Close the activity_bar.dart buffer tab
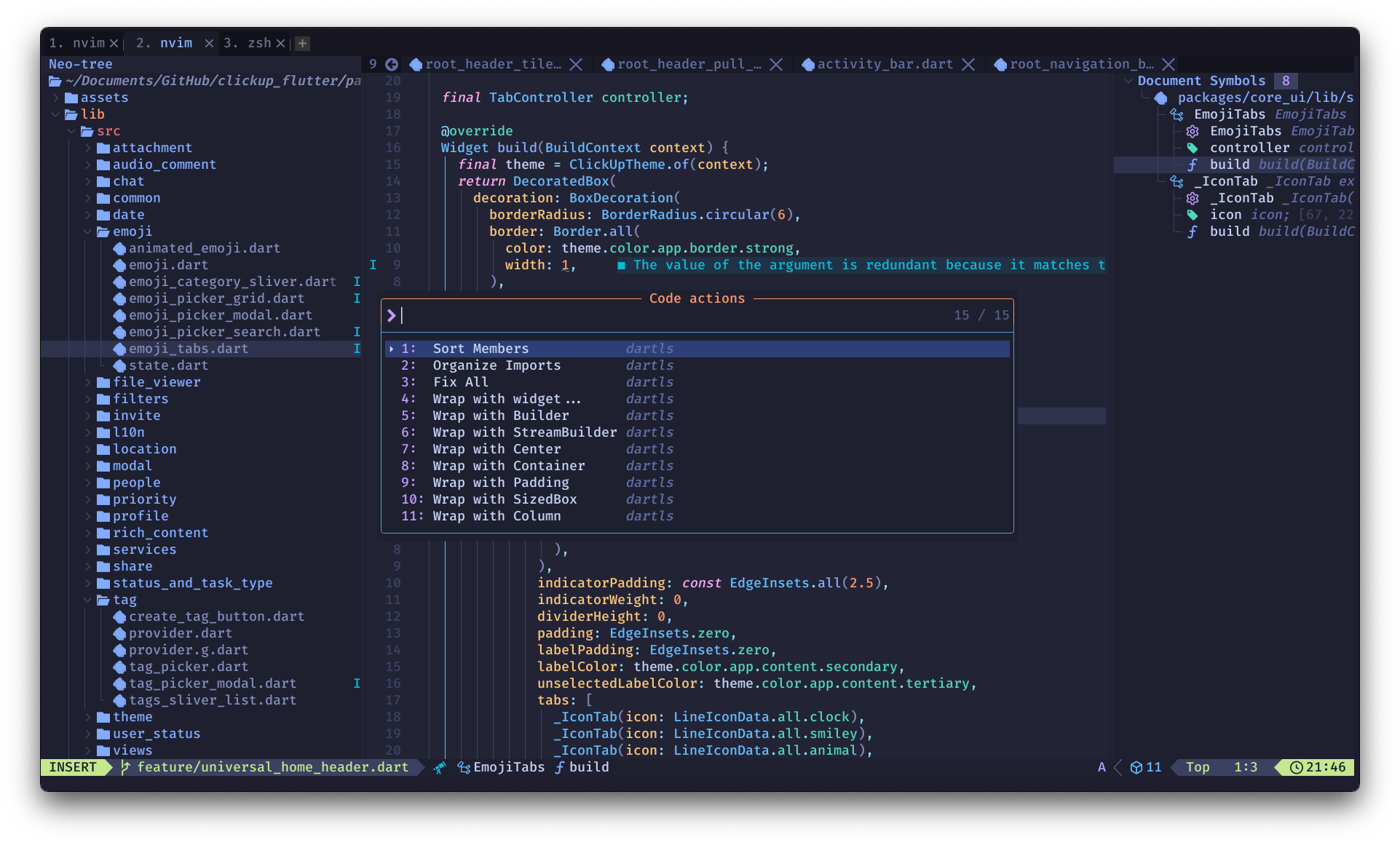Image resolution: width=1400 pixels, height=845 pixels. click(x=968, y=64)
